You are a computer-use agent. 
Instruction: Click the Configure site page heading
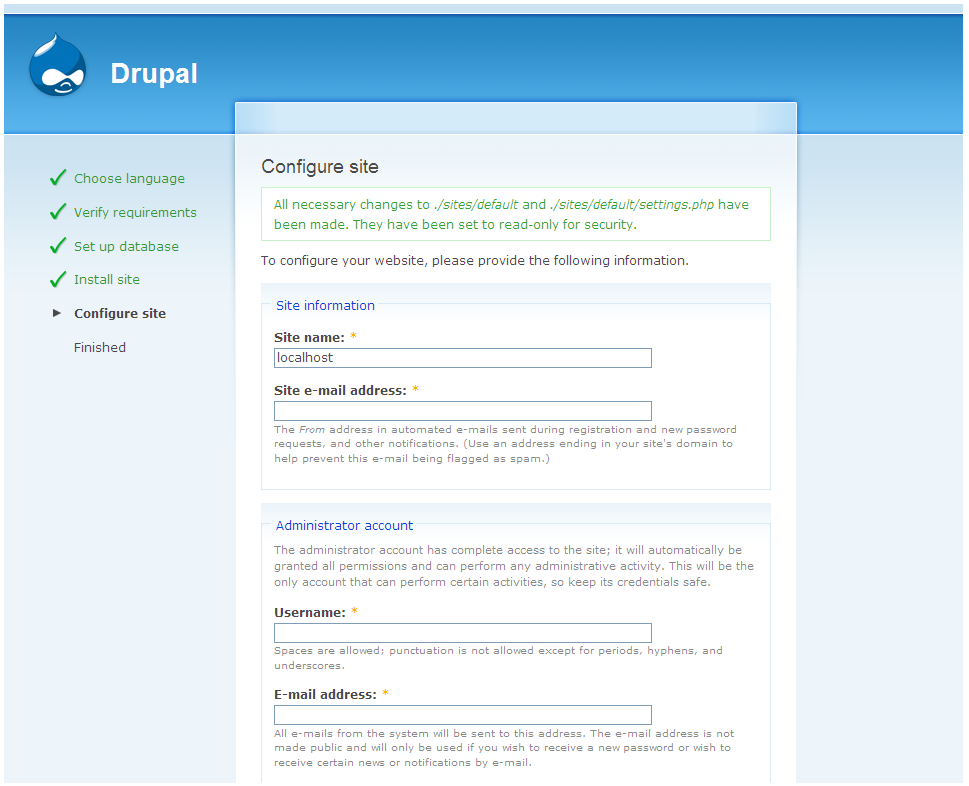320,166
